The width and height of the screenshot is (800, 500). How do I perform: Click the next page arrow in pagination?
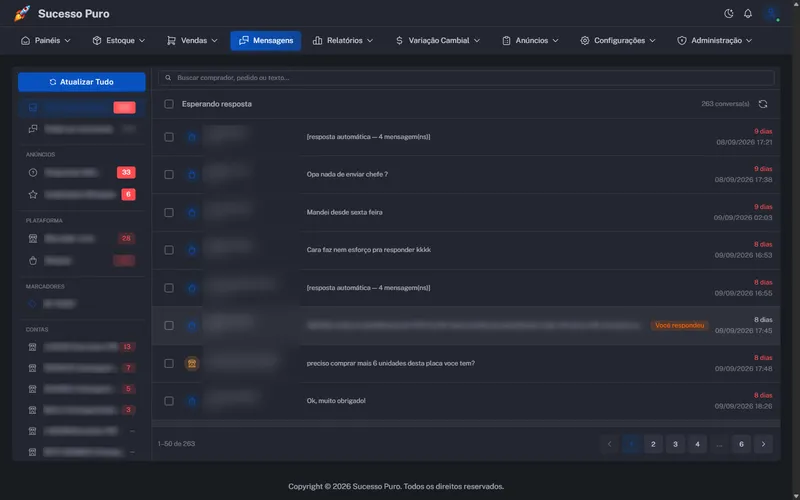pos(763,444)
